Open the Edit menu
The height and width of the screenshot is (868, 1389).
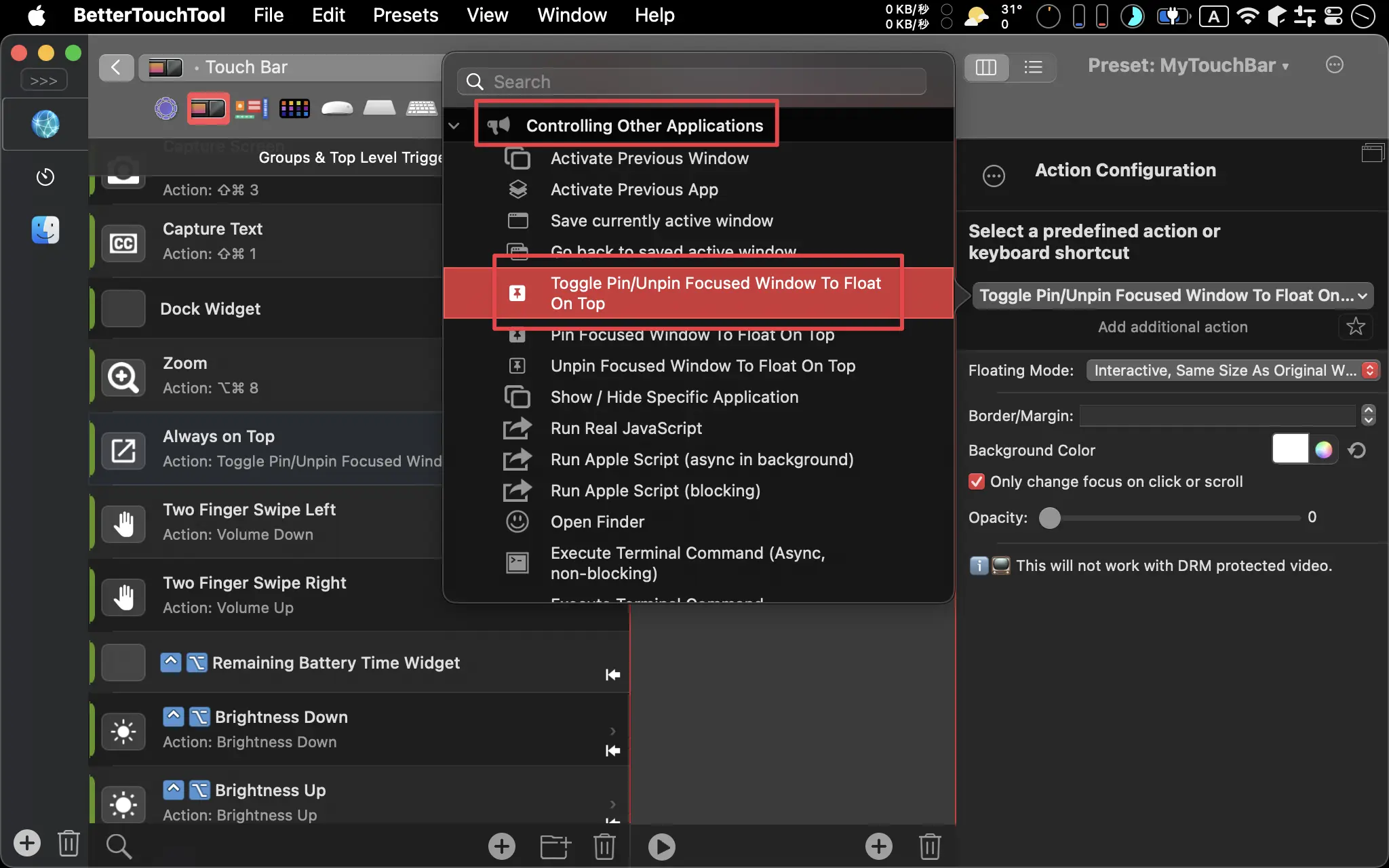point(328,15)
